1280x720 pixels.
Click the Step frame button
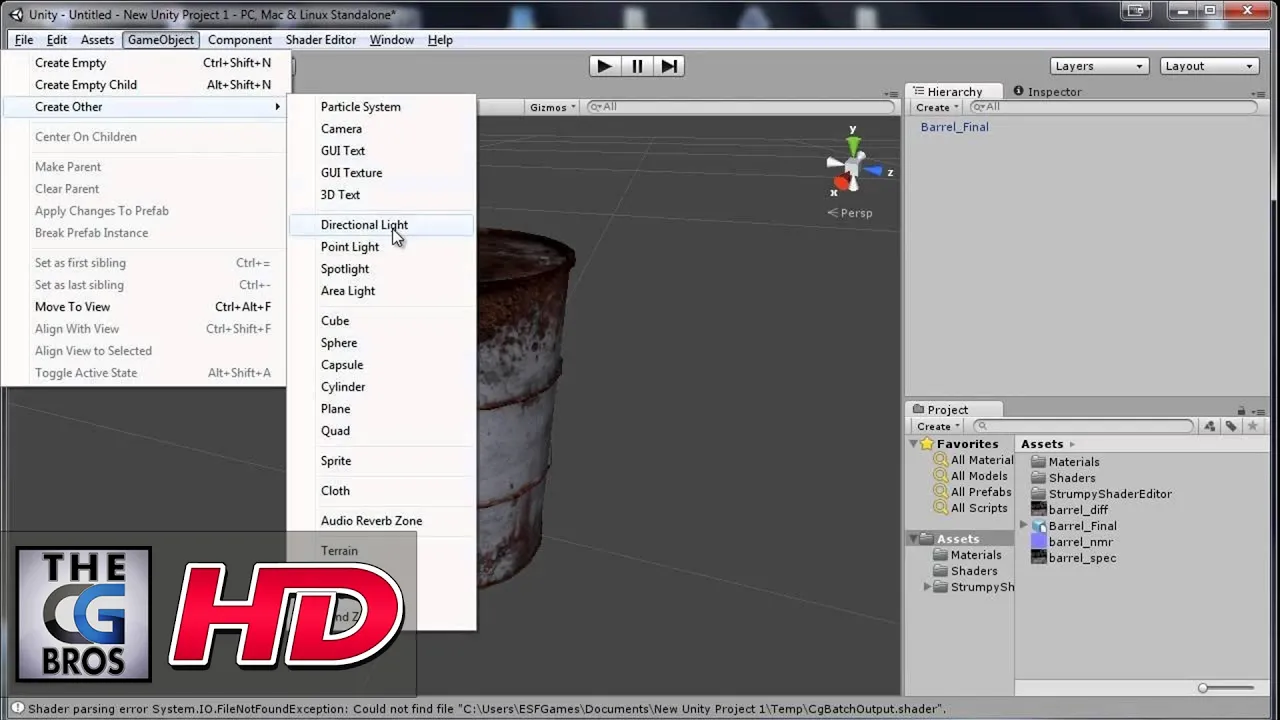pyautogui.click(x=669, y=66)
